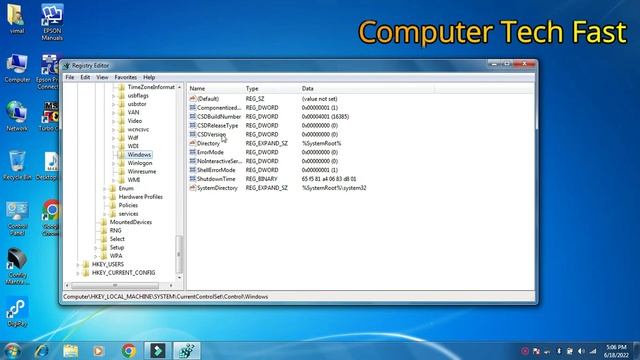Select the CSDVersion value icon

(193, 134)
